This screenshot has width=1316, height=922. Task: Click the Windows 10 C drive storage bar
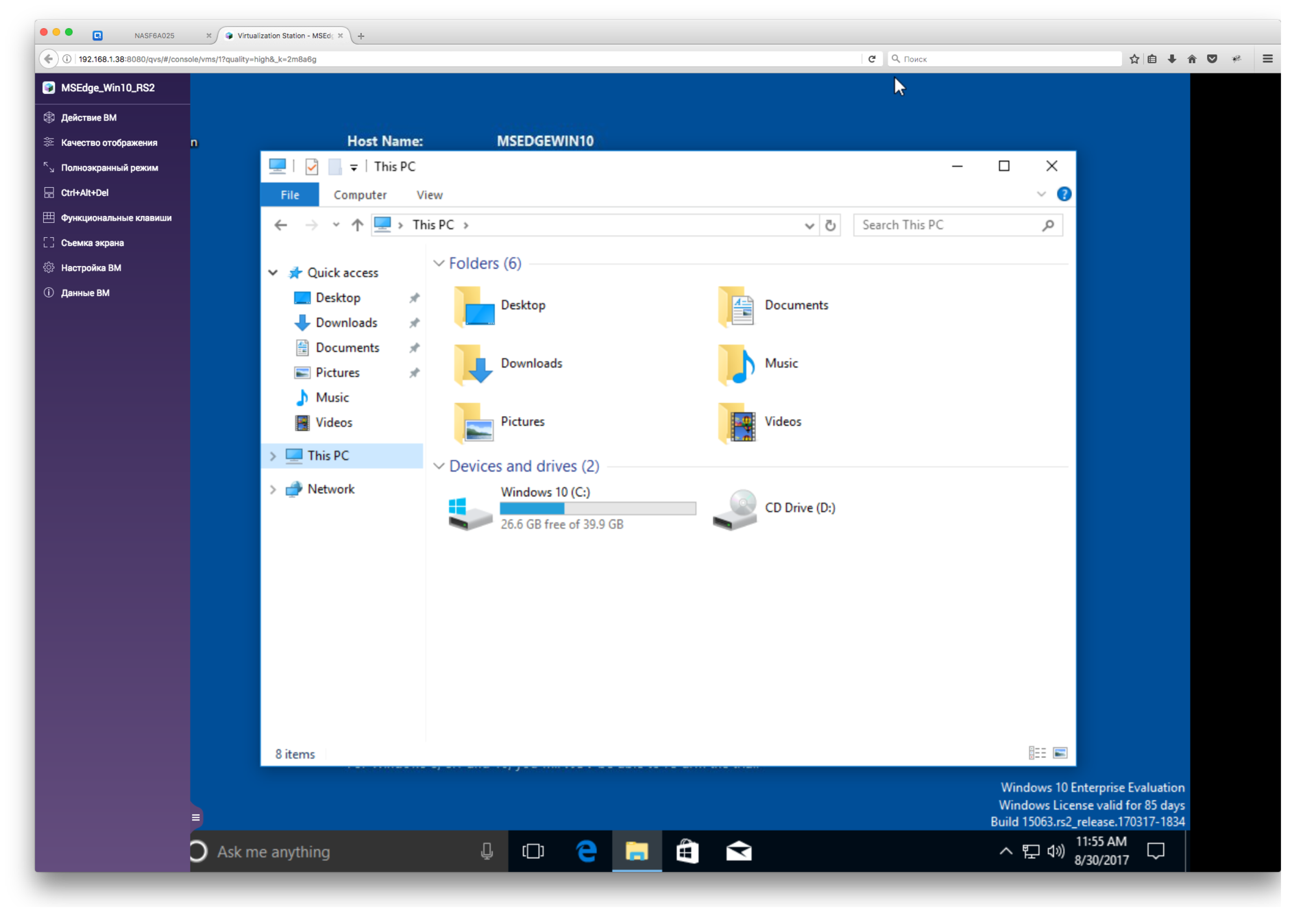pyautogui.click(x=598, y=509)
